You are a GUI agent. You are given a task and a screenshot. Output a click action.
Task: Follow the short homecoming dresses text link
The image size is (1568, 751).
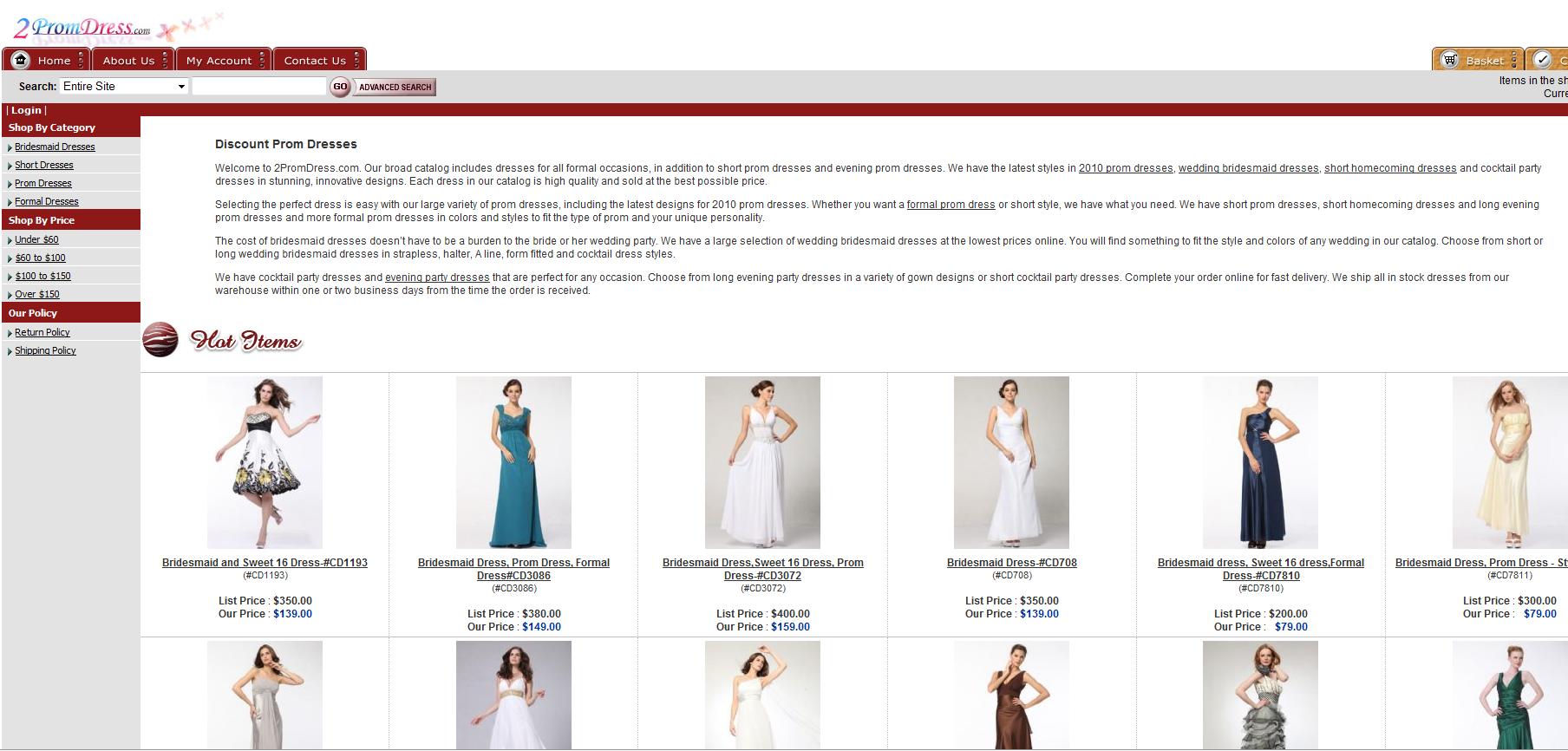pos(1390,168)
